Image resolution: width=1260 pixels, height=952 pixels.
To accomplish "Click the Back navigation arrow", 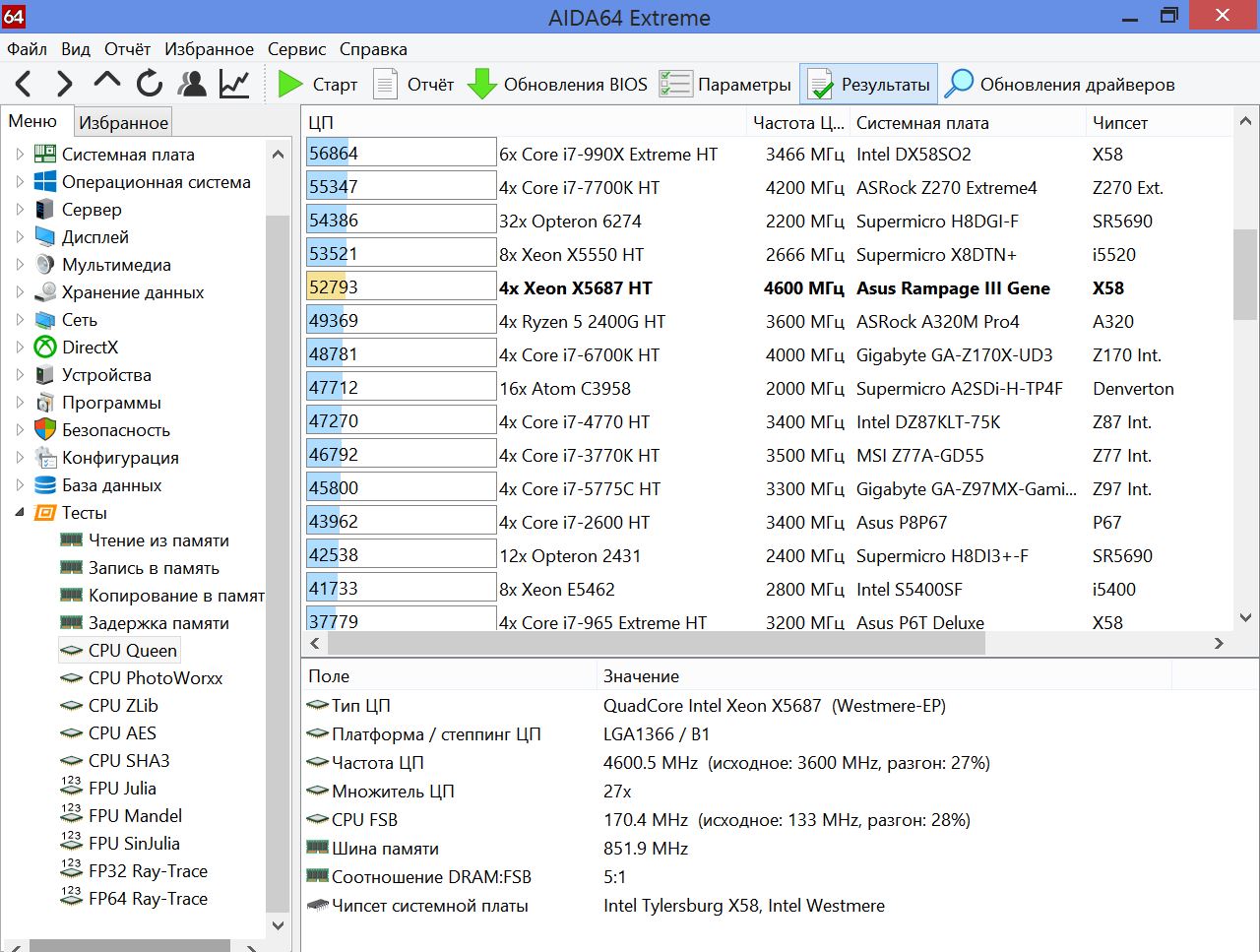I will [24, 84].
